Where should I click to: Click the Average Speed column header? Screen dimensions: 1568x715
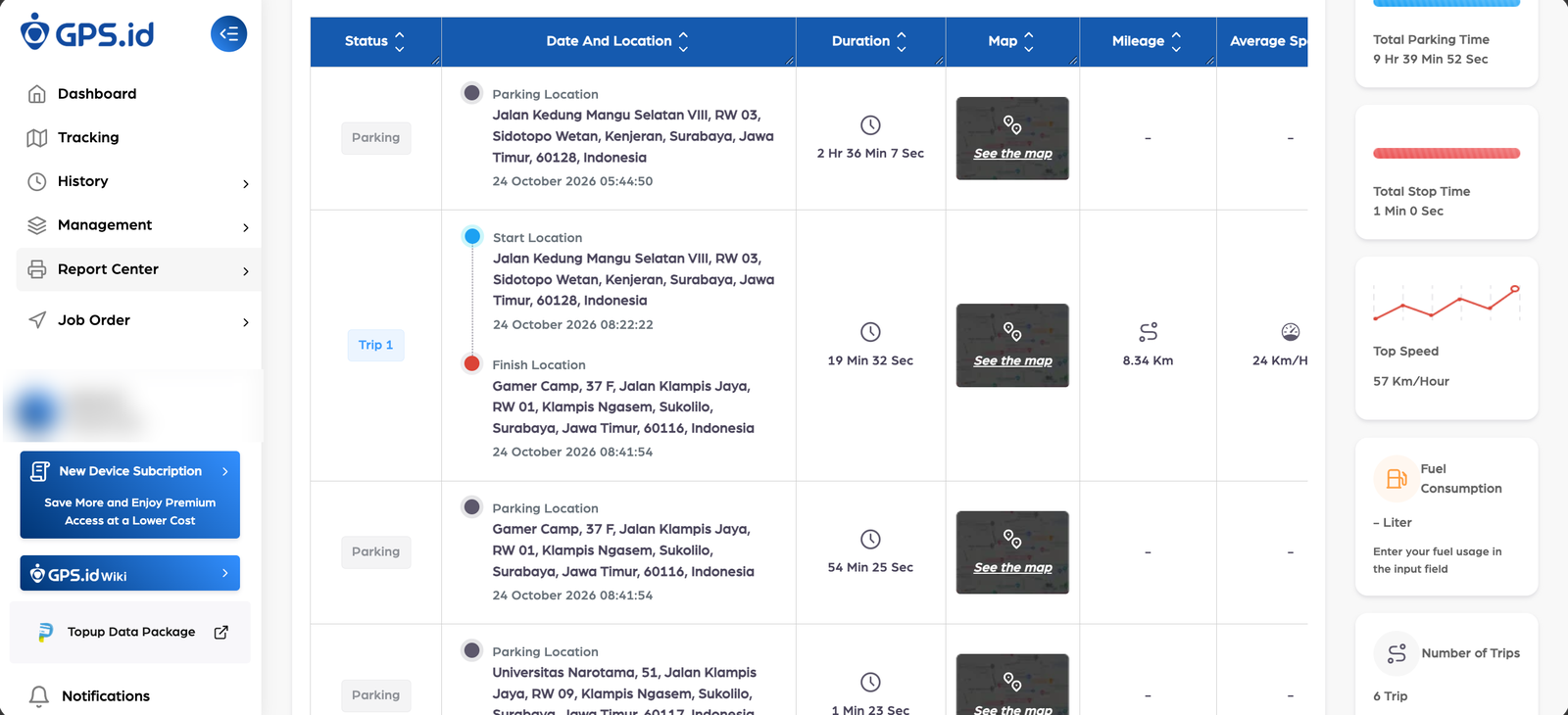tap(1263, 41)
